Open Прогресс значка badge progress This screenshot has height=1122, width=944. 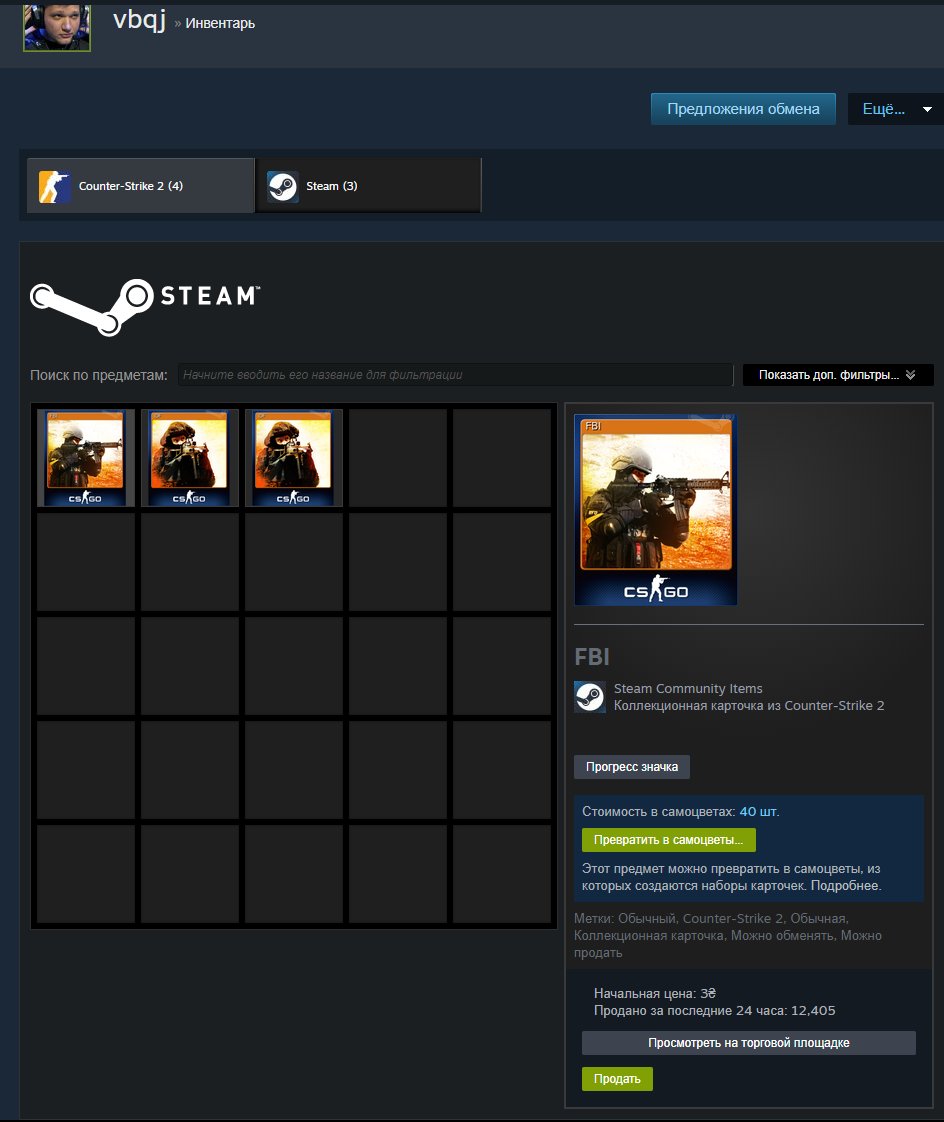click(632, 767)
